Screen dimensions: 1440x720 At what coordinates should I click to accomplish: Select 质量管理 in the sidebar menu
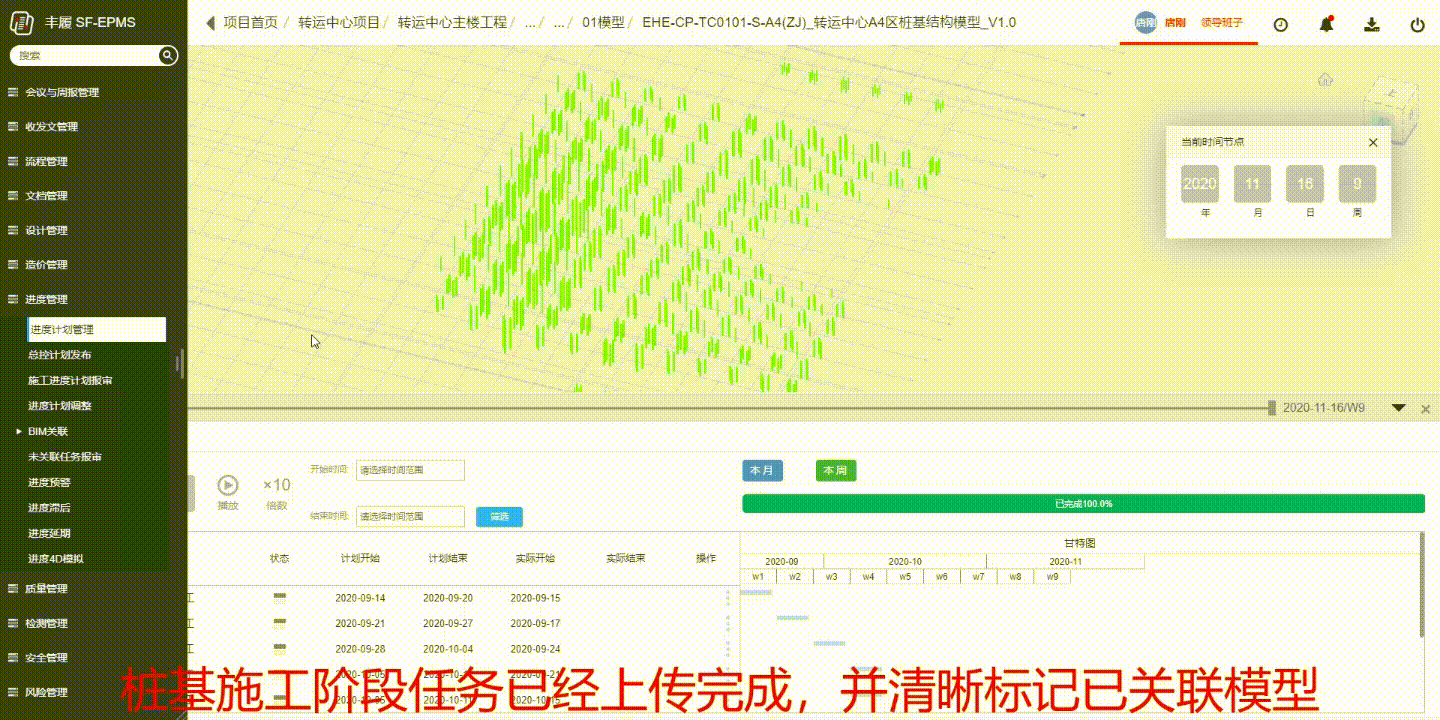point(46,588)
